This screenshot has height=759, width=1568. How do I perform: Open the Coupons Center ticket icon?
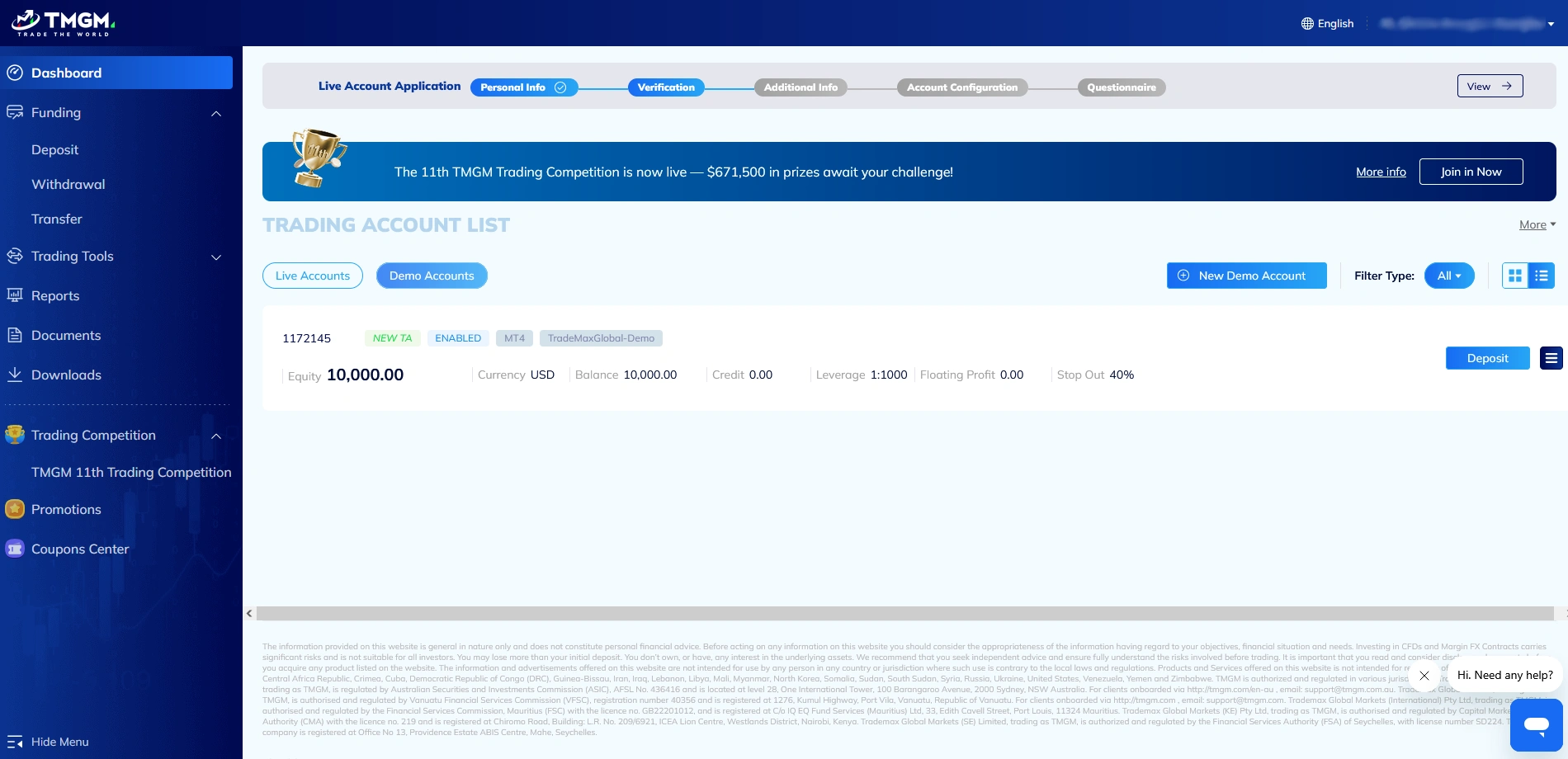(x=15, y=549)
